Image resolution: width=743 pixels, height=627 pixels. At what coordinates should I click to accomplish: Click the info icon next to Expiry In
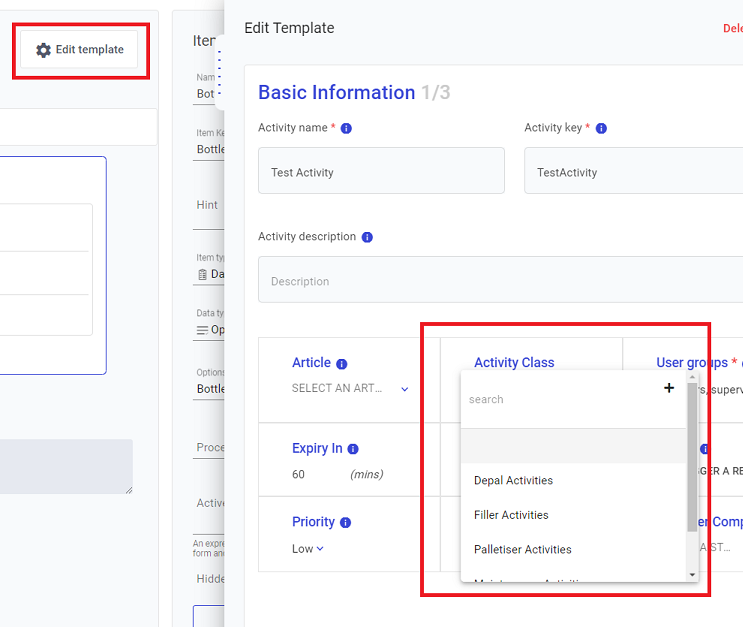(353, 449)
